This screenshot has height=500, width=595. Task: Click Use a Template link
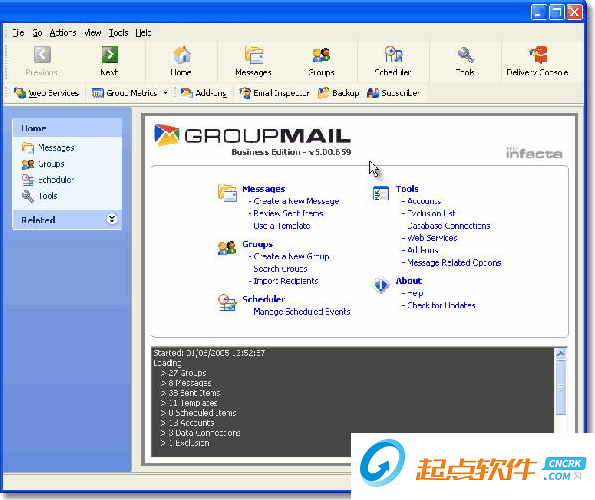[282, 226]
